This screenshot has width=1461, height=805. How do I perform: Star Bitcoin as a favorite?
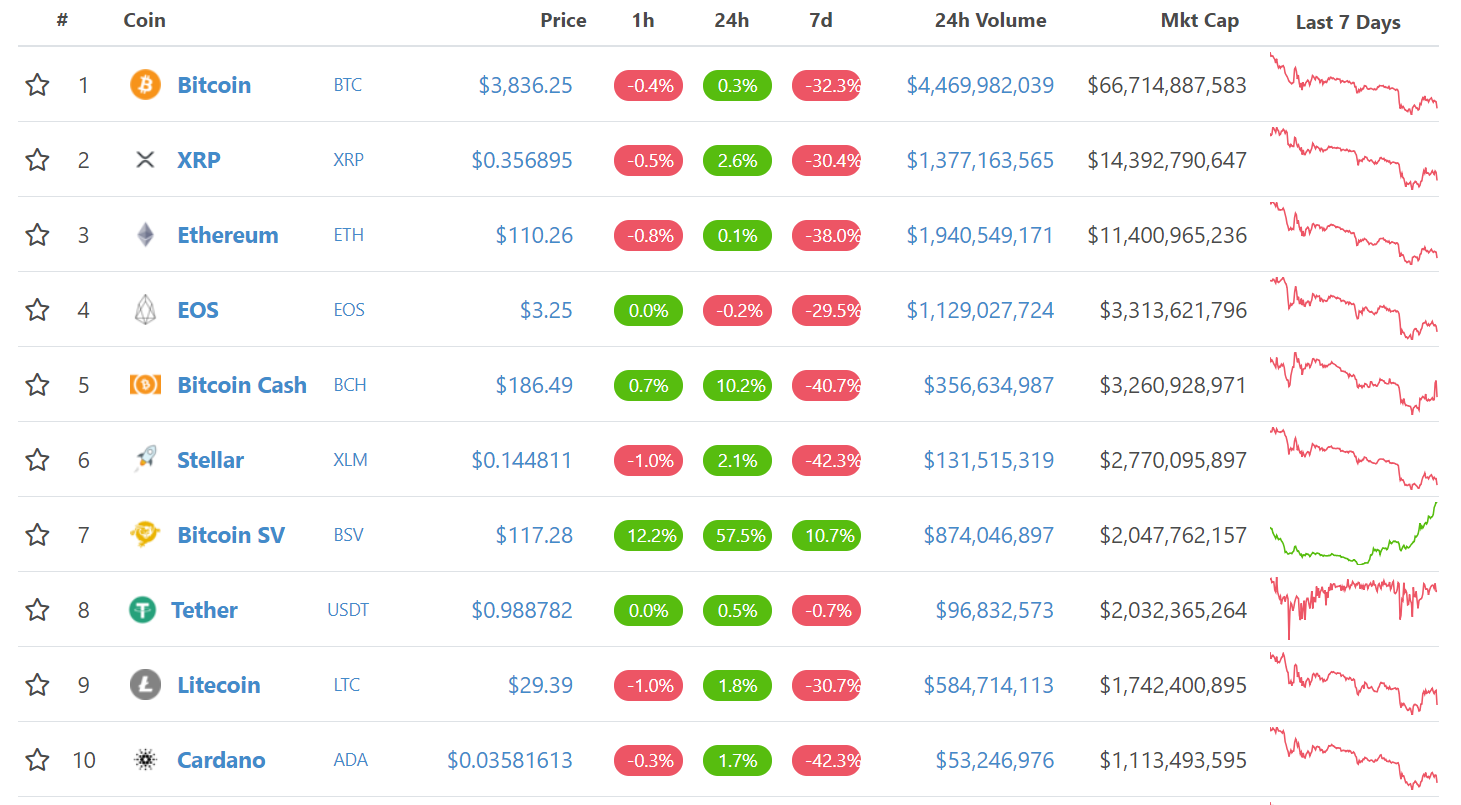[37, 85]
